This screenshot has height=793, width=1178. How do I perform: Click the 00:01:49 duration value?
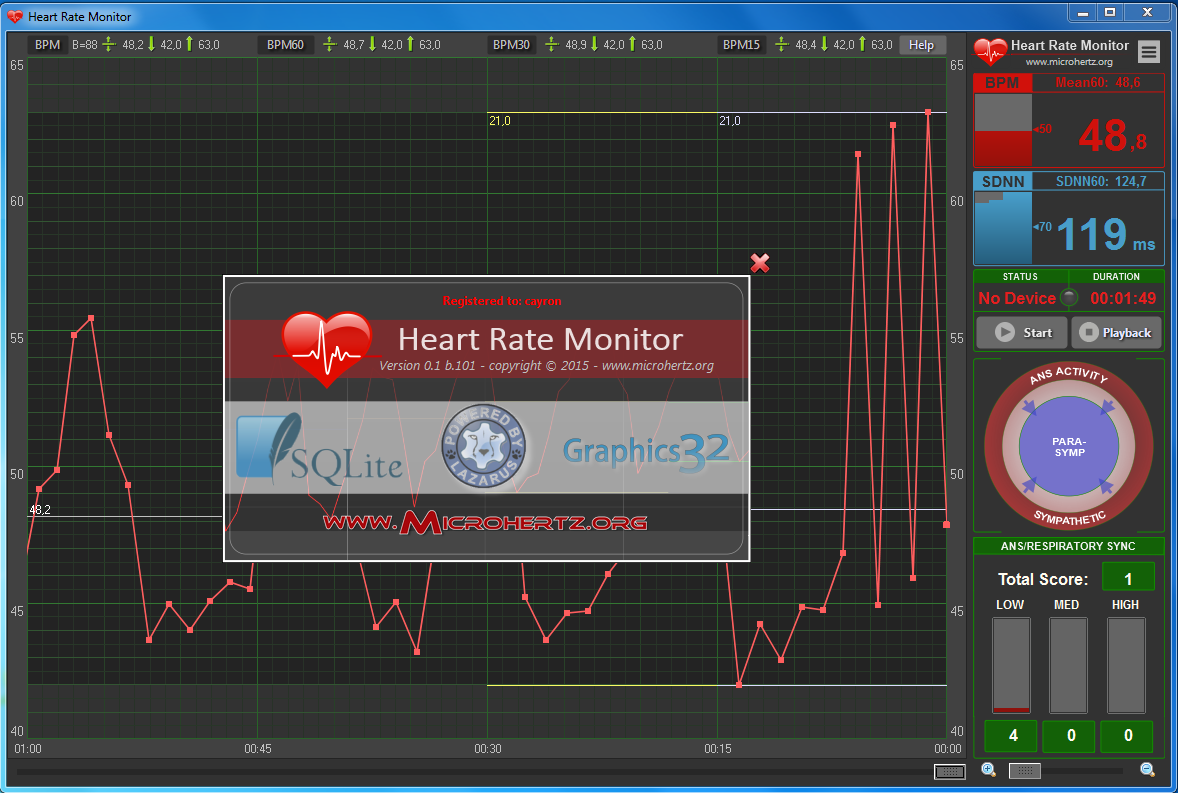click(1123, 298)
